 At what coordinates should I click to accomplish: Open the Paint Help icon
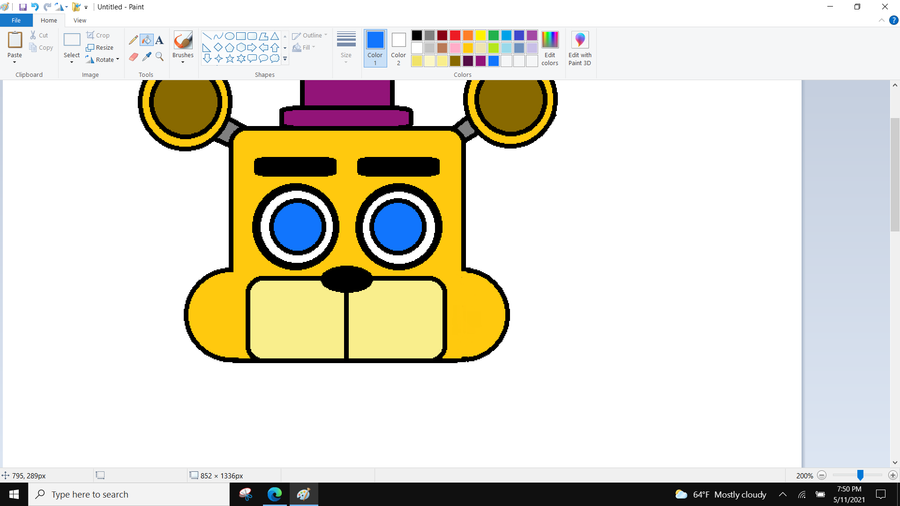coord(894,20)
